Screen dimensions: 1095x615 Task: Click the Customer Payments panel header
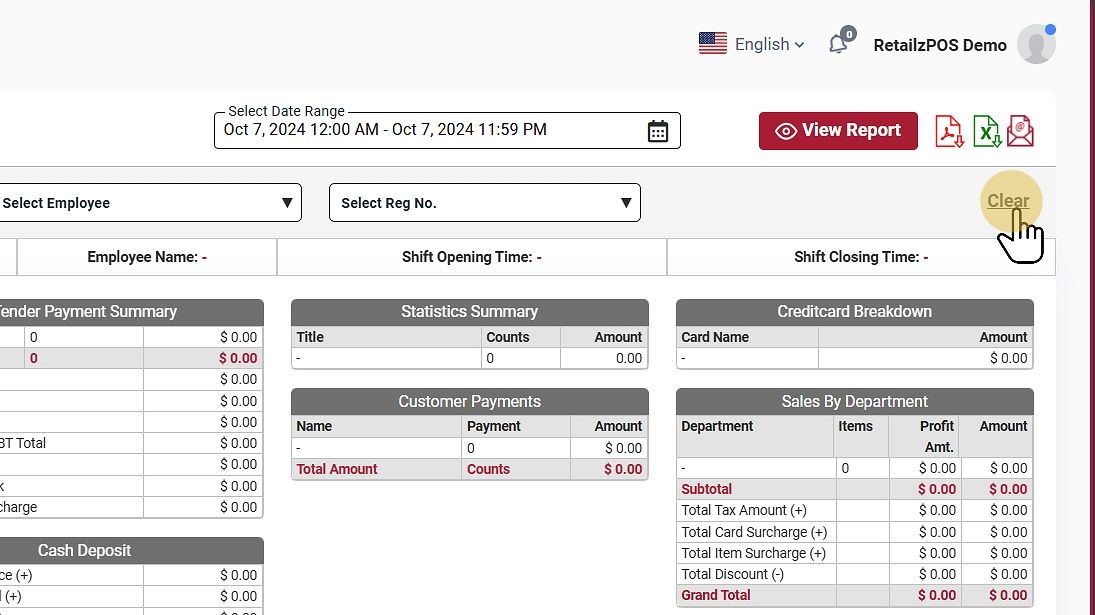click(x=469, y=402)
